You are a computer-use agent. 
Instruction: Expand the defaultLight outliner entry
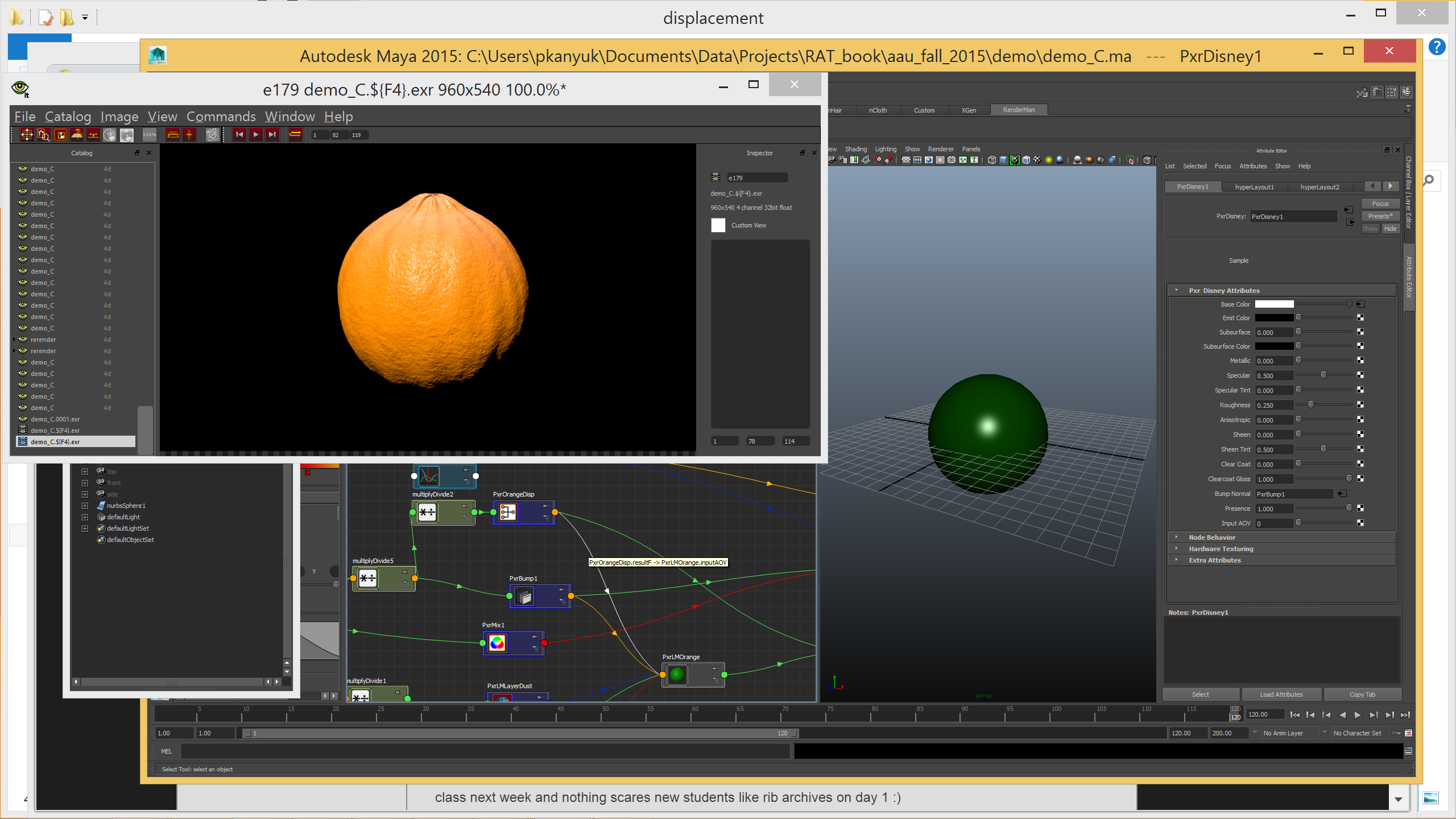point(85,517)
